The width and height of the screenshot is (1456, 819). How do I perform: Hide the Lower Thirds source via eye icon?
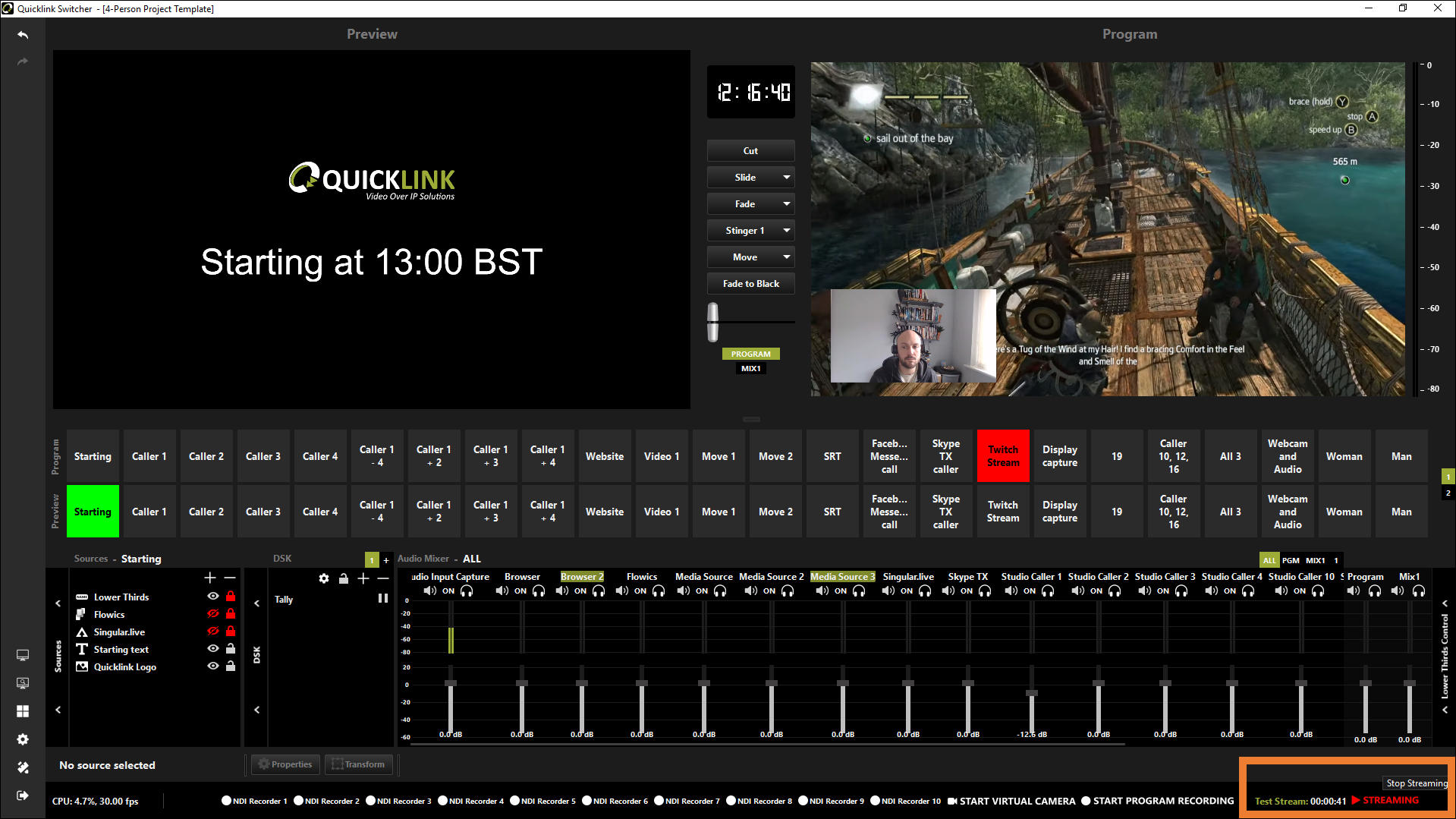pos(213,597)
